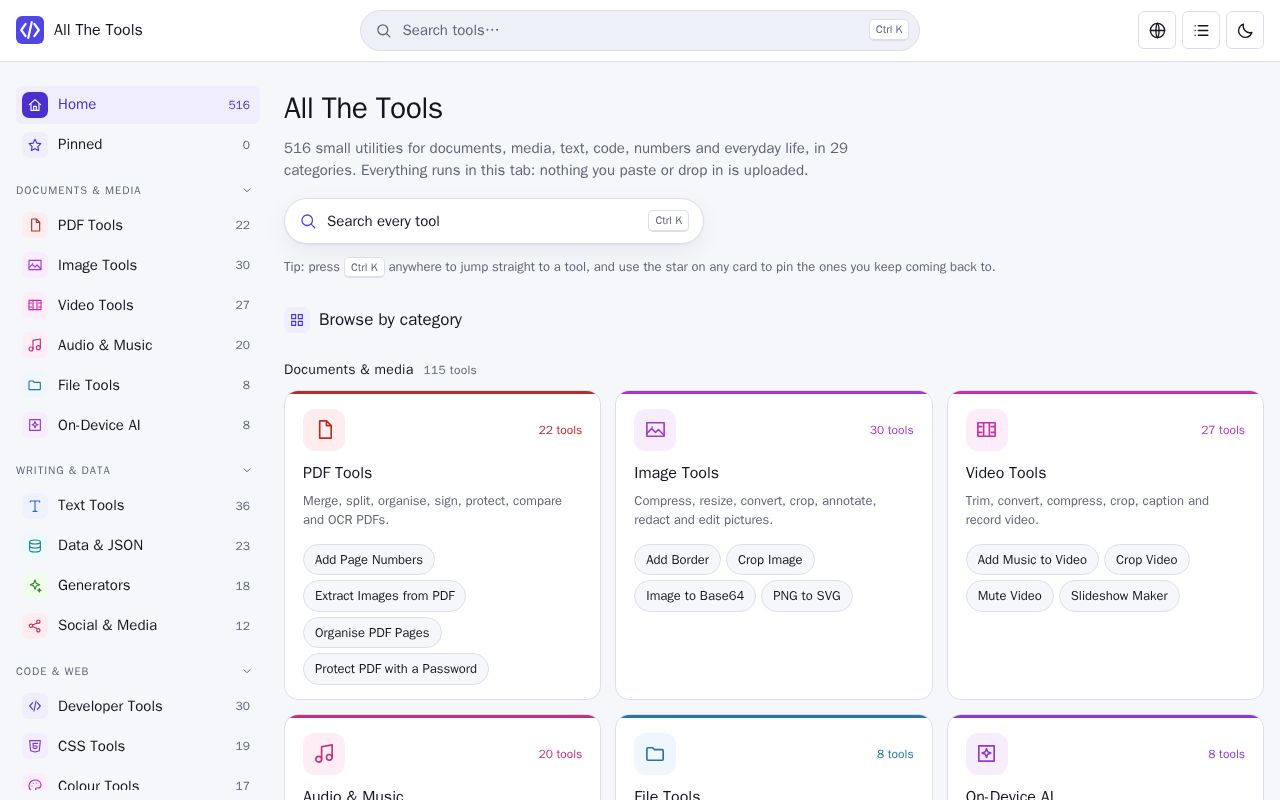Image resolution: width=1280 pixels, height=800 pixels.
Task: Open the Crop Video chip
Action: [1147, 560]
